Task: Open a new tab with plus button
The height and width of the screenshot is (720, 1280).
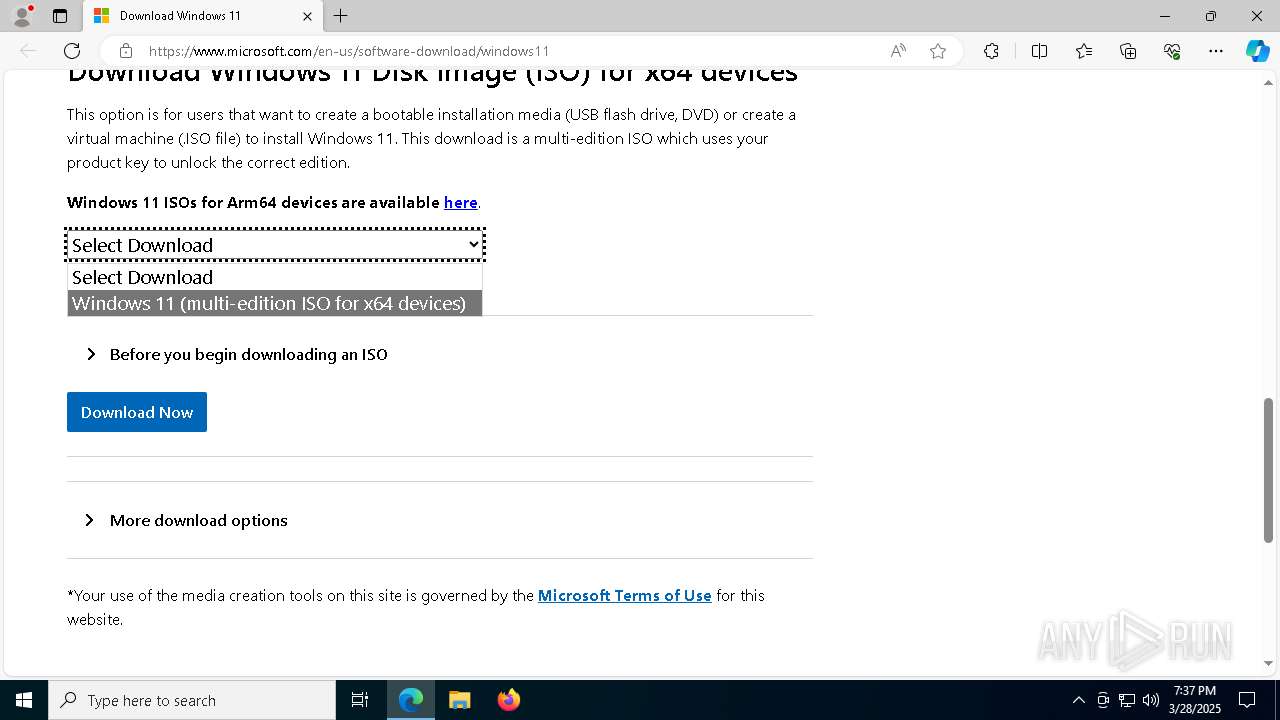Action: 341,16
